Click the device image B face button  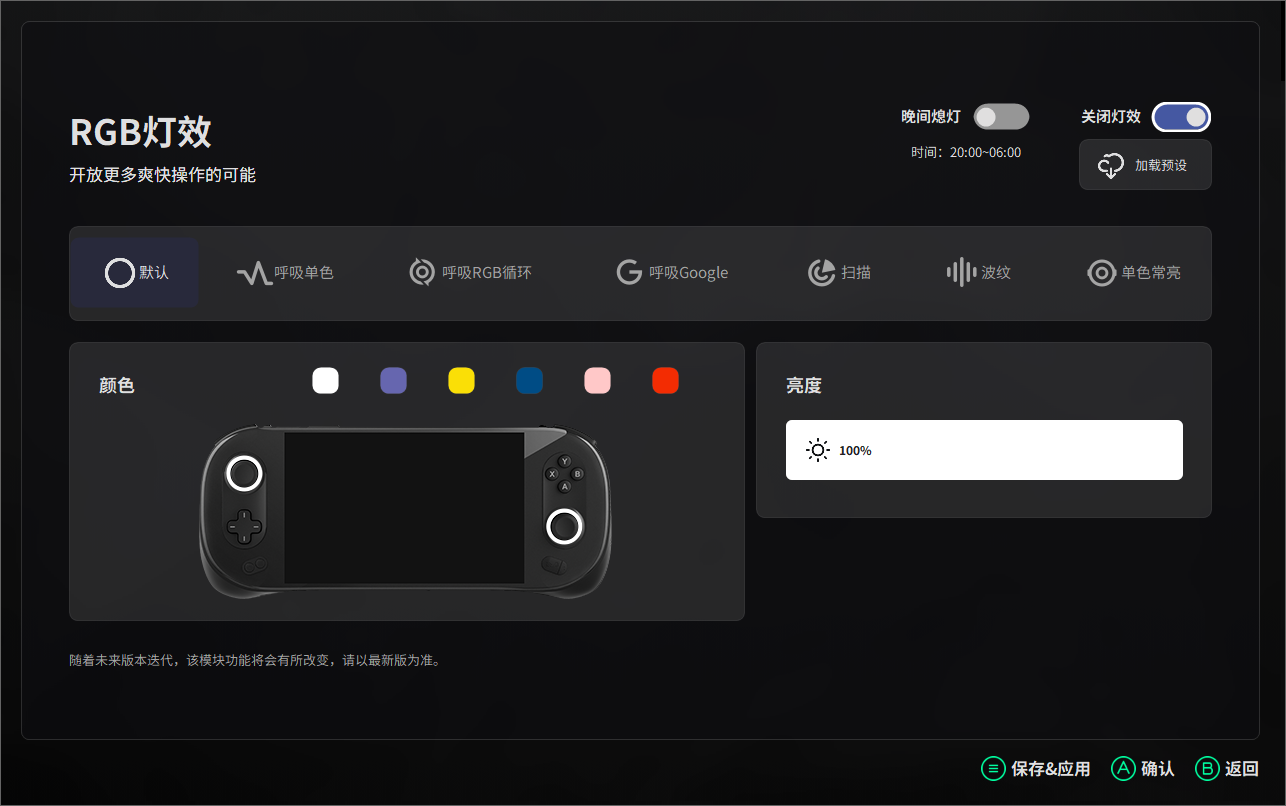click(x=577, y=474)
